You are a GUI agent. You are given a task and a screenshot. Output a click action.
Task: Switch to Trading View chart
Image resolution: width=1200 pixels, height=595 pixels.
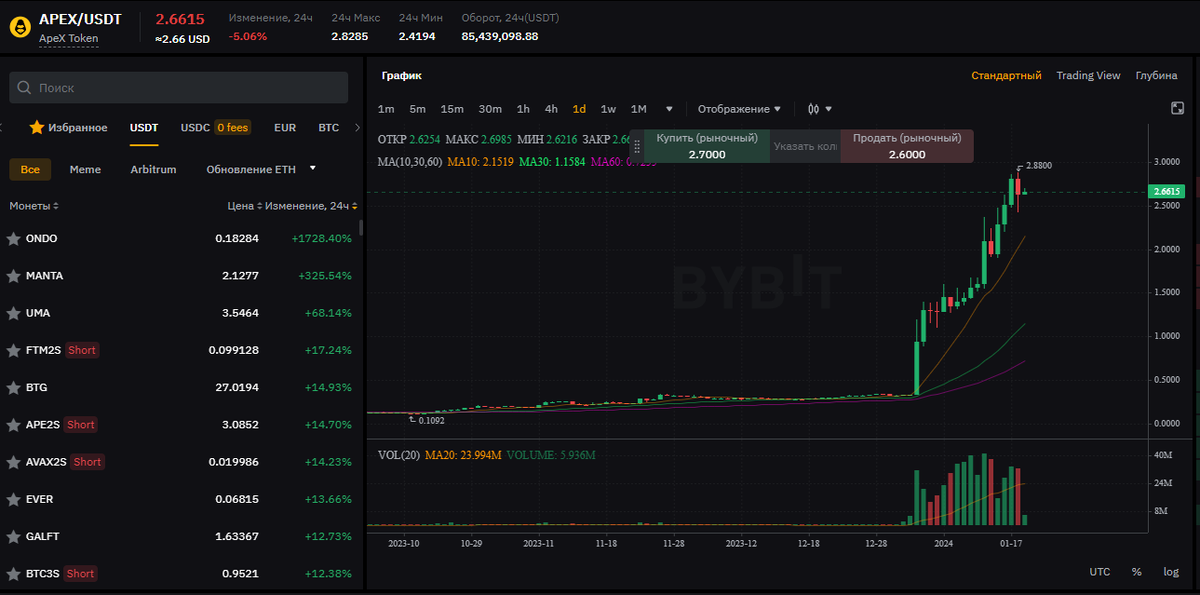tap(1088, 75)
